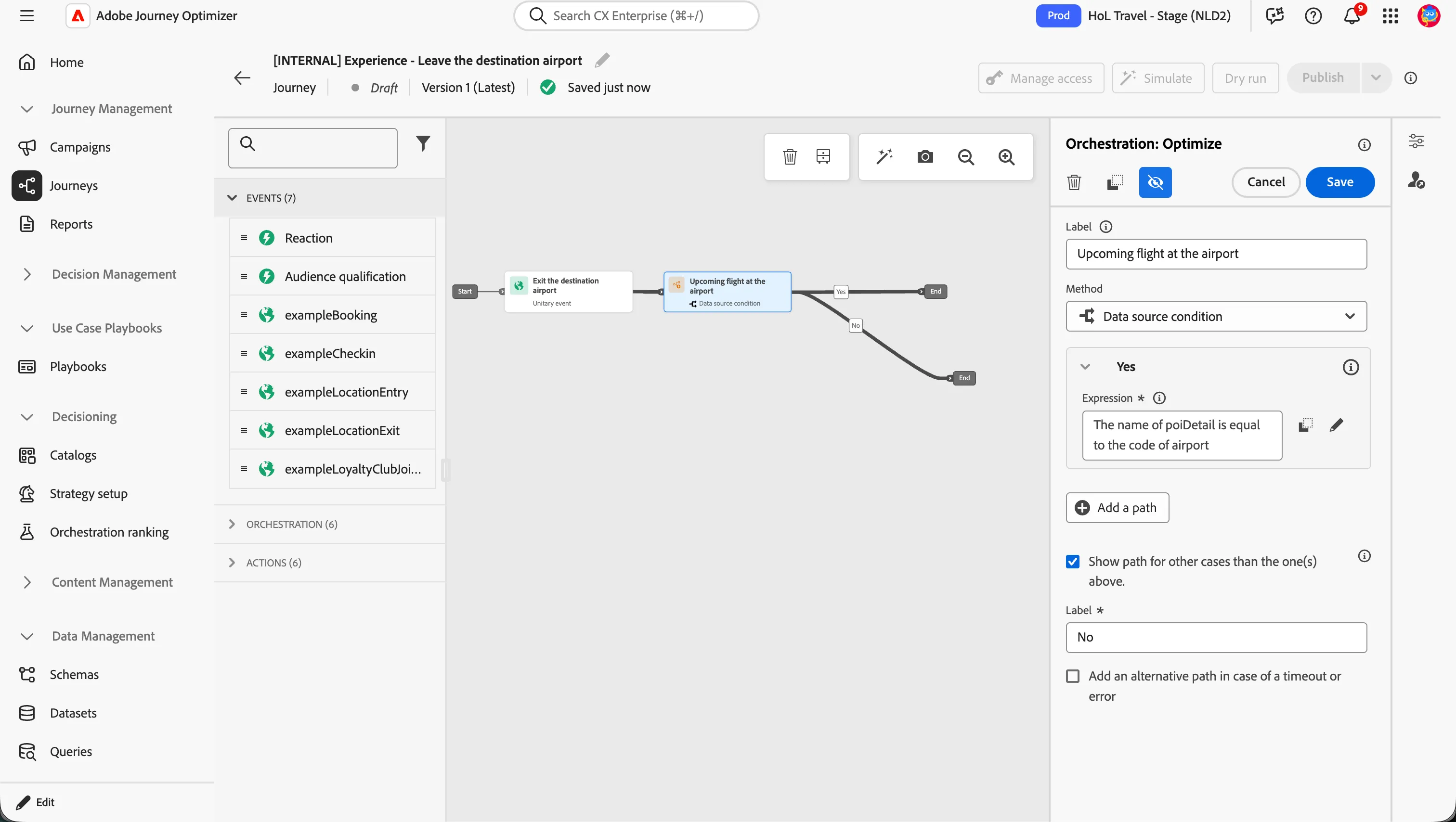Image resolution: width=1456 pixels, height=822 pixels.
Task: Open the app switcher grid
Action: (1390, 16)
